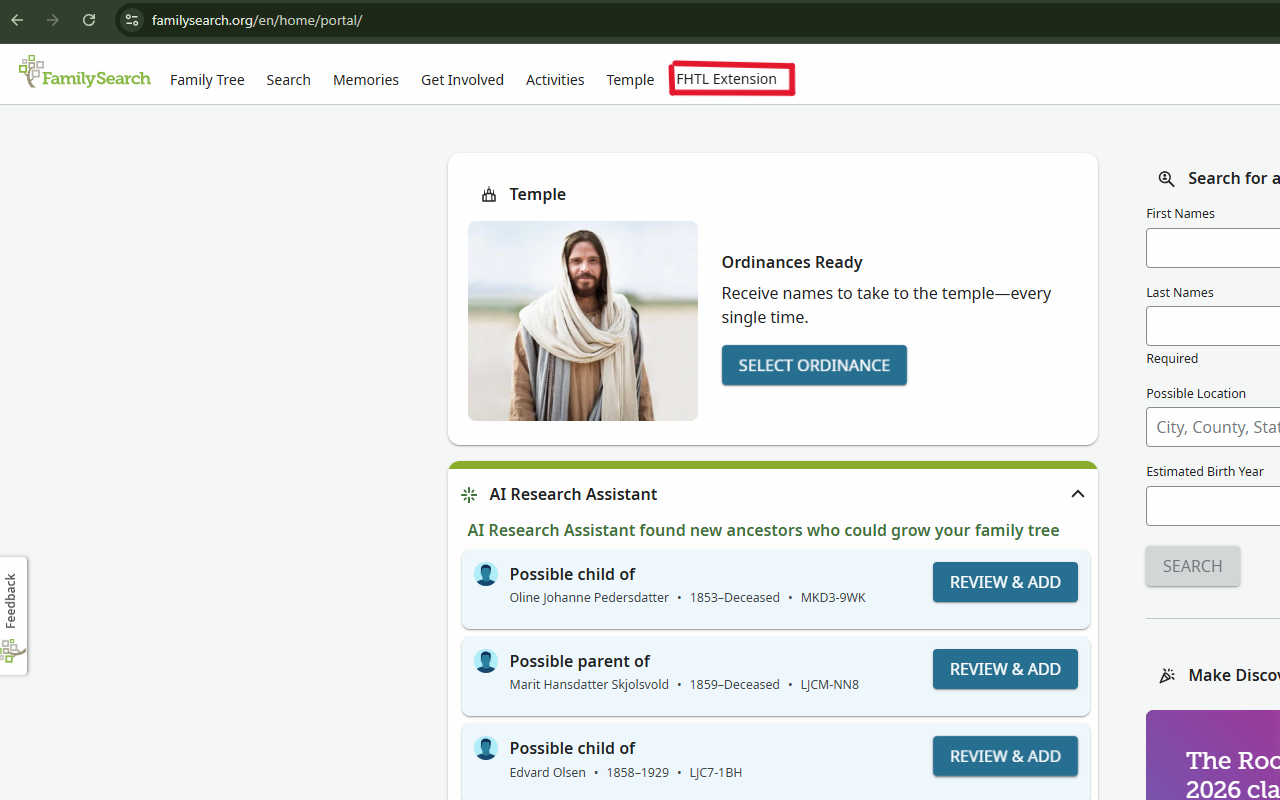Click the person ID 'MKD3-9WK'
The image size is (1280, 800).
[833, 598]
